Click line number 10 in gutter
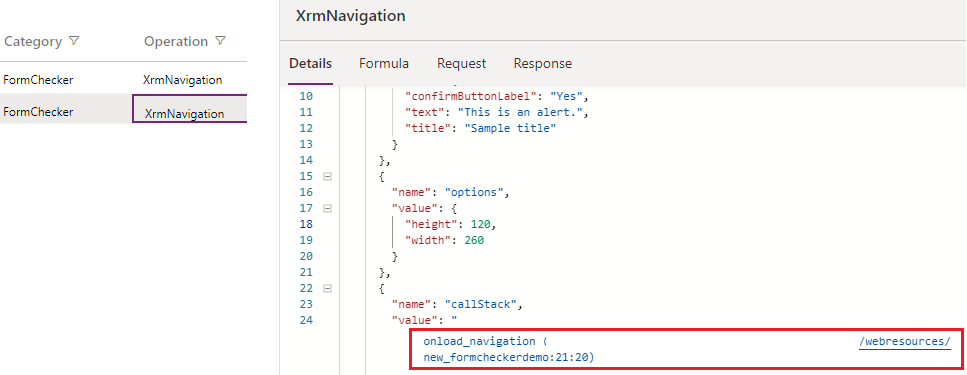Viewport: 967px width, 375px height. [306, 96]
